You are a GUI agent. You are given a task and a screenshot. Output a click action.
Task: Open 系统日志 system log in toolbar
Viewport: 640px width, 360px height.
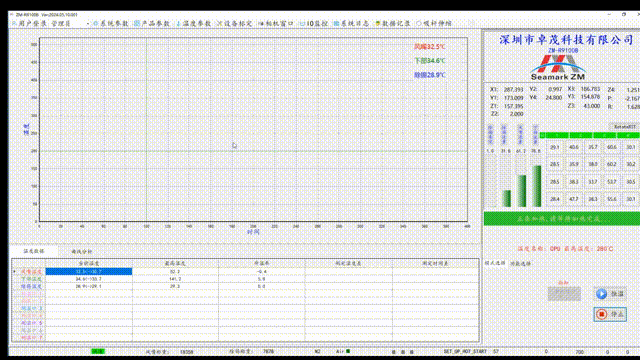pos(351,24)
